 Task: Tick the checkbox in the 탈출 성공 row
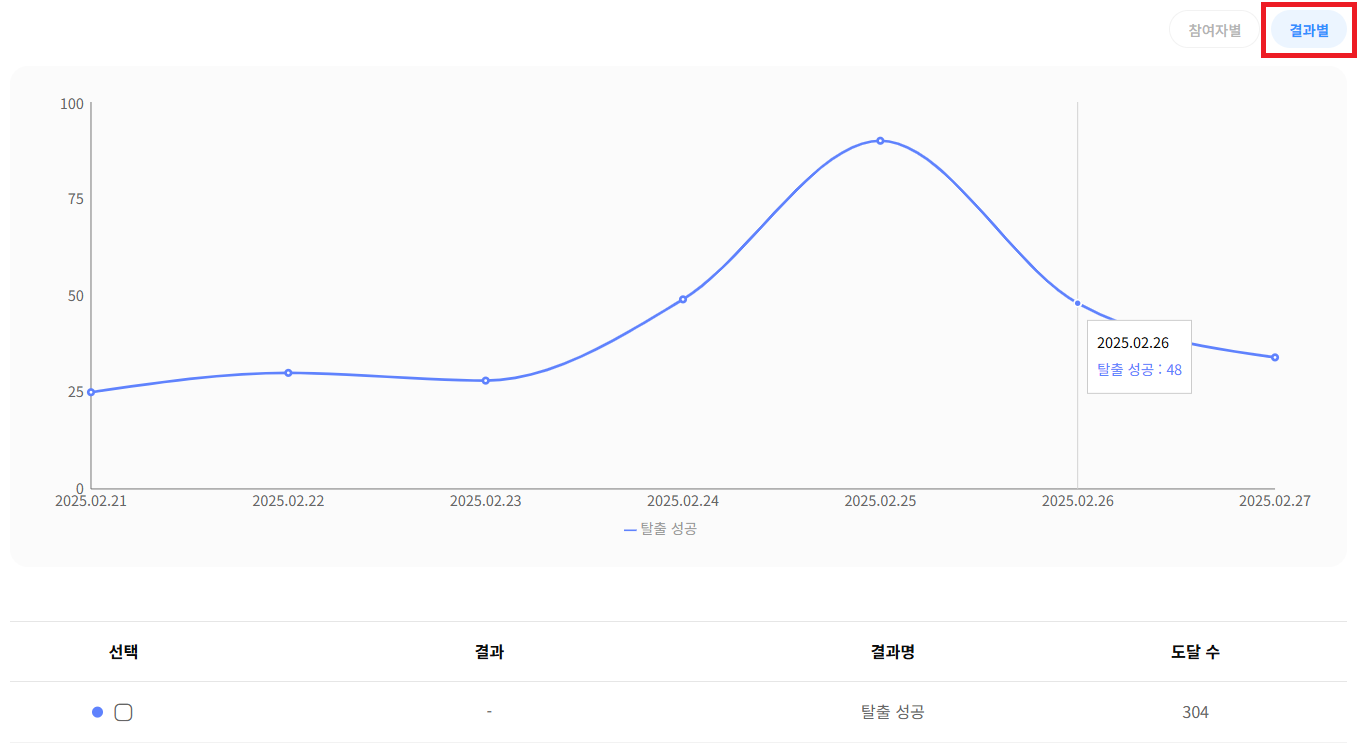click(124, 712)
